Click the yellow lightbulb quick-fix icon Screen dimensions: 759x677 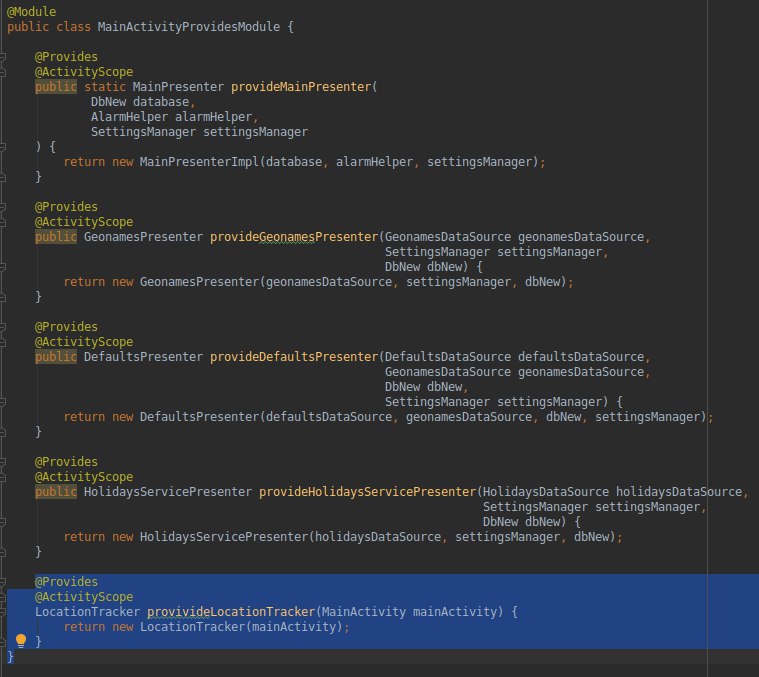tap(21, 641)
